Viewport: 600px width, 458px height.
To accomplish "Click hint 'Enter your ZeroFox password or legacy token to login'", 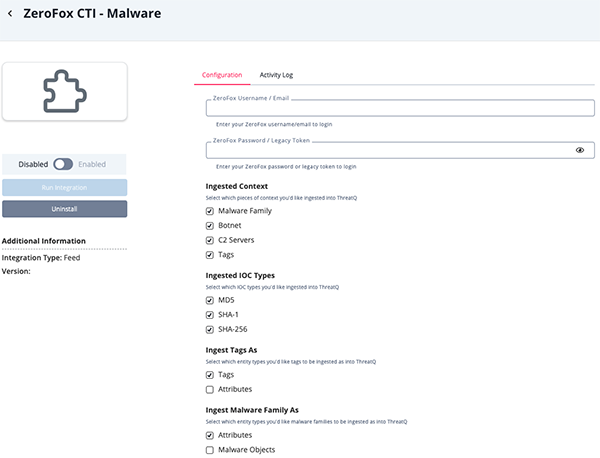I will click(x=286, y=166).
